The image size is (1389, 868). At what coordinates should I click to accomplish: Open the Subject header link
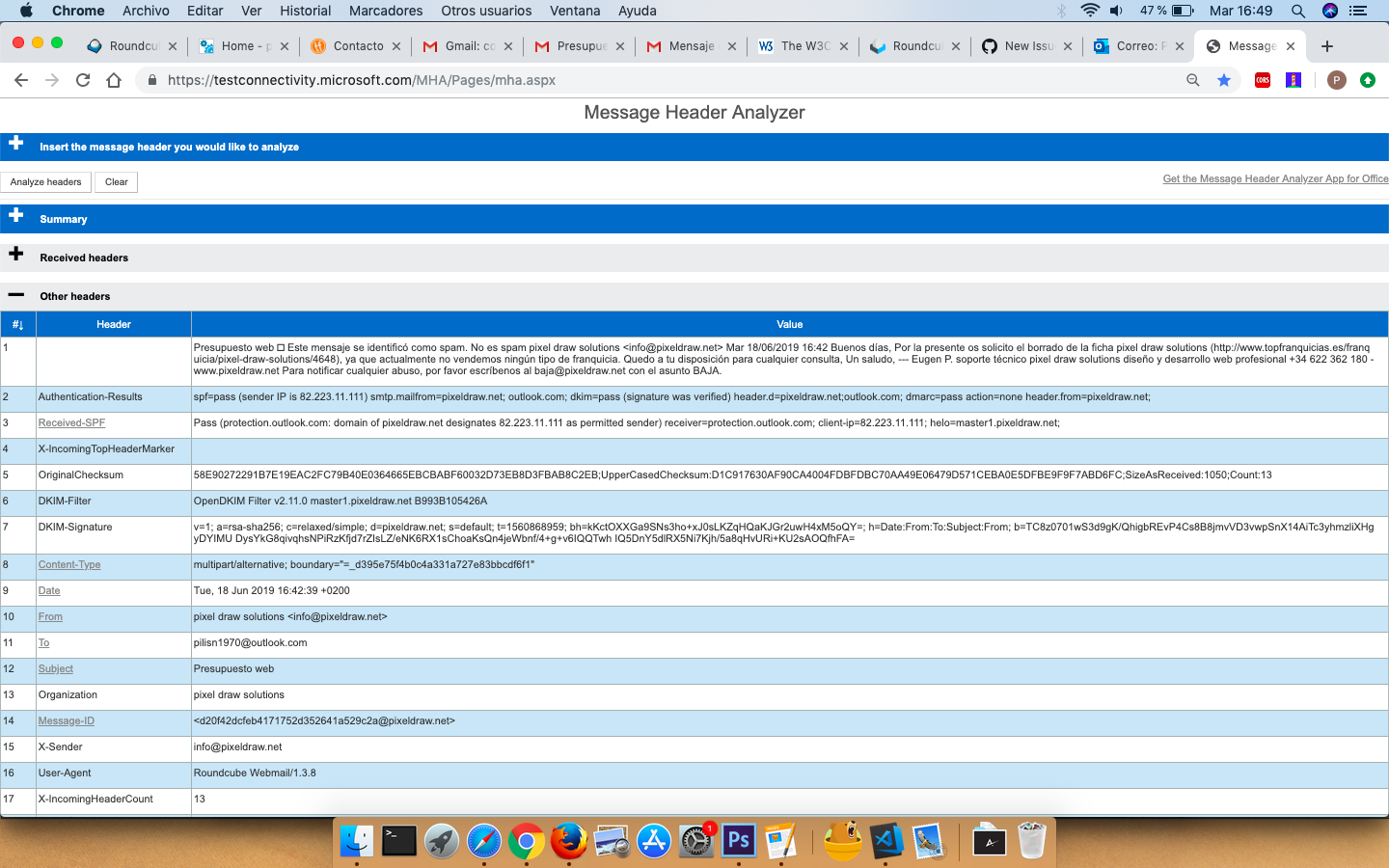click(56, 669)
